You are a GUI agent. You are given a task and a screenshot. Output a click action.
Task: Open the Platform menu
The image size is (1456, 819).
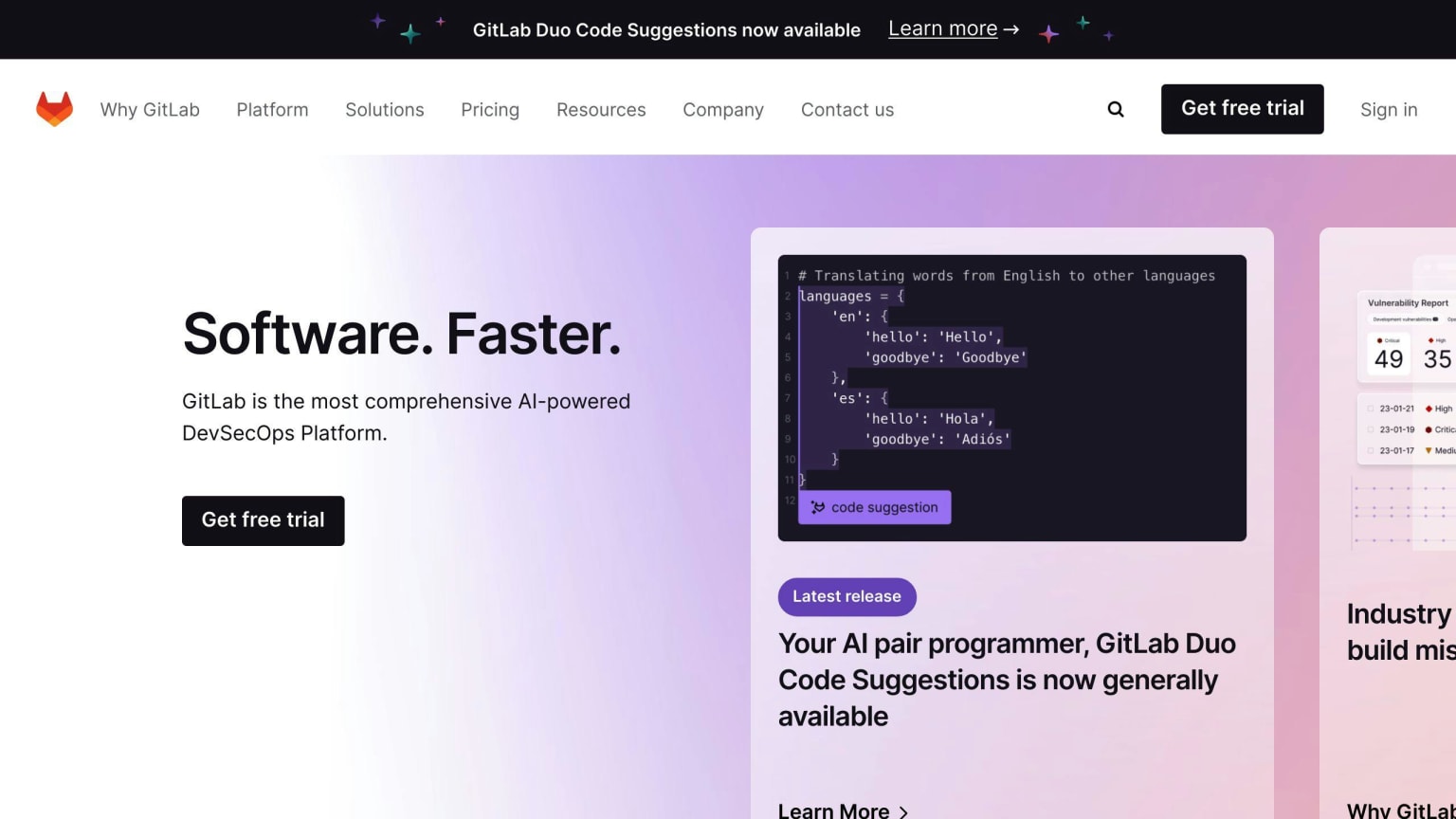[272, 109]
